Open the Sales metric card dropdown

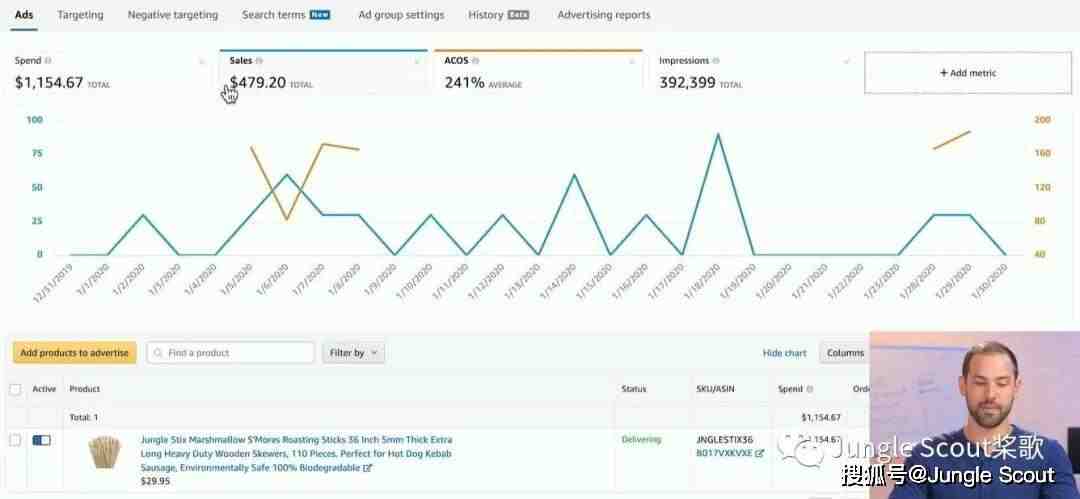(x=417, y=61)
